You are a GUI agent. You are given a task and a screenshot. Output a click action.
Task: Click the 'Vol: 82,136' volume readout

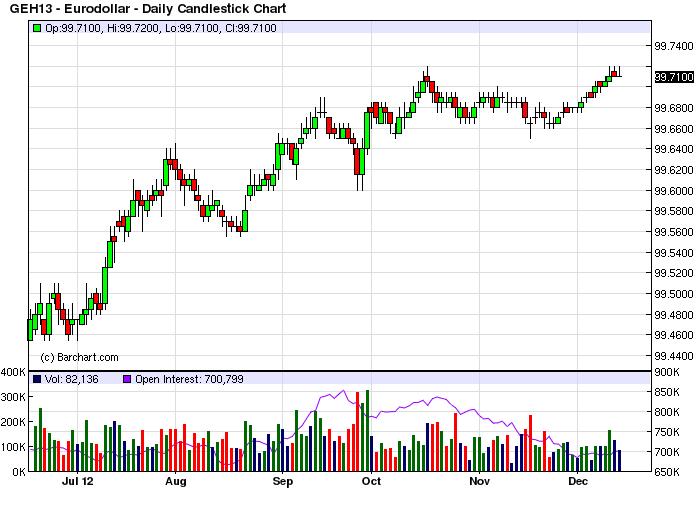click(x=71, y=379)
